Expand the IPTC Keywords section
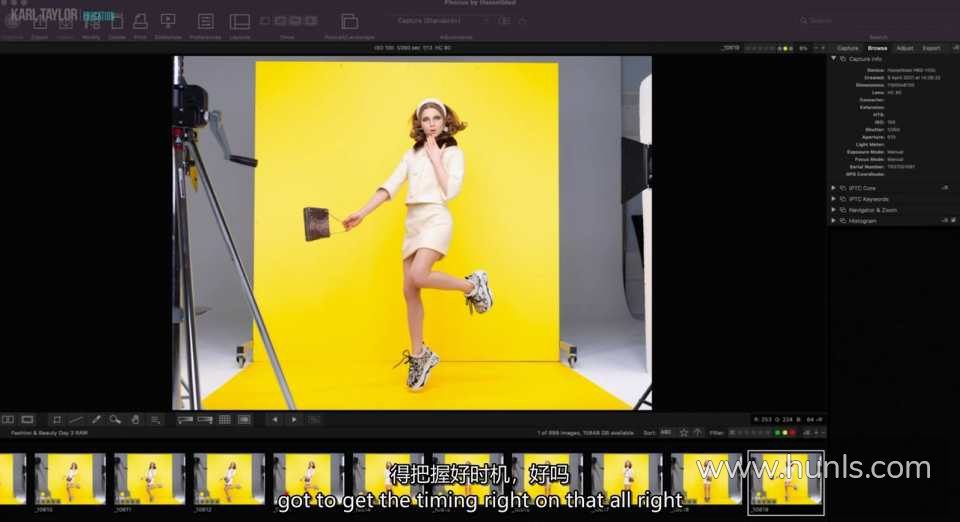960x522 pixels. [833, 199]
